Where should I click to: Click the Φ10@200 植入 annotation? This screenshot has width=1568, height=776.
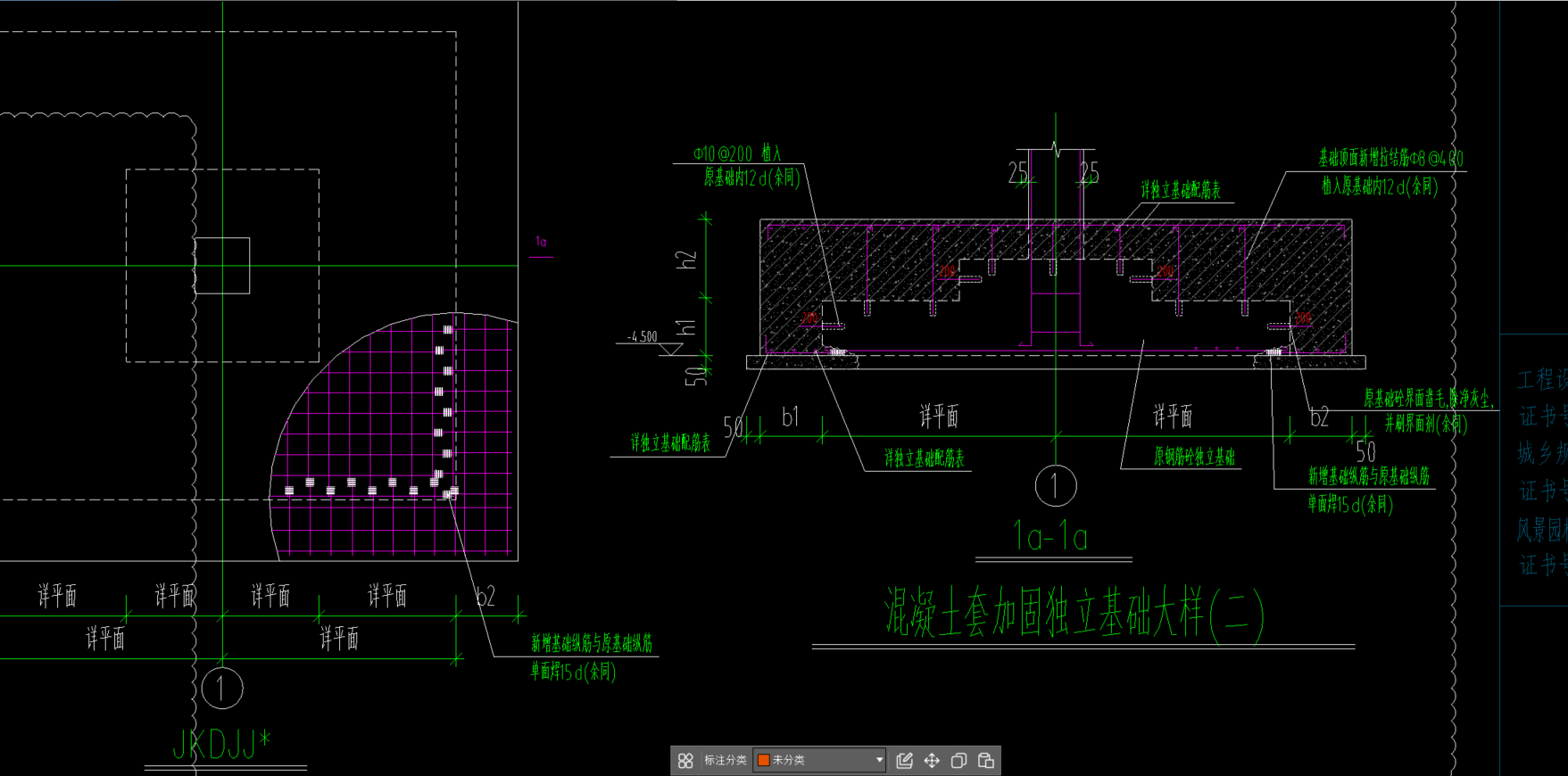[x=737, y=153]
